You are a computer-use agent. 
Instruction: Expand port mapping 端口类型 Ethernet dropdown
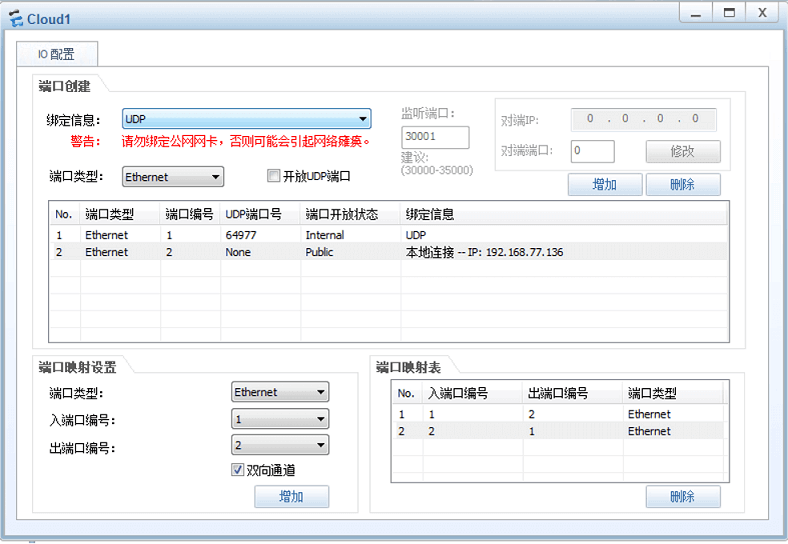[x=280, y=392]
